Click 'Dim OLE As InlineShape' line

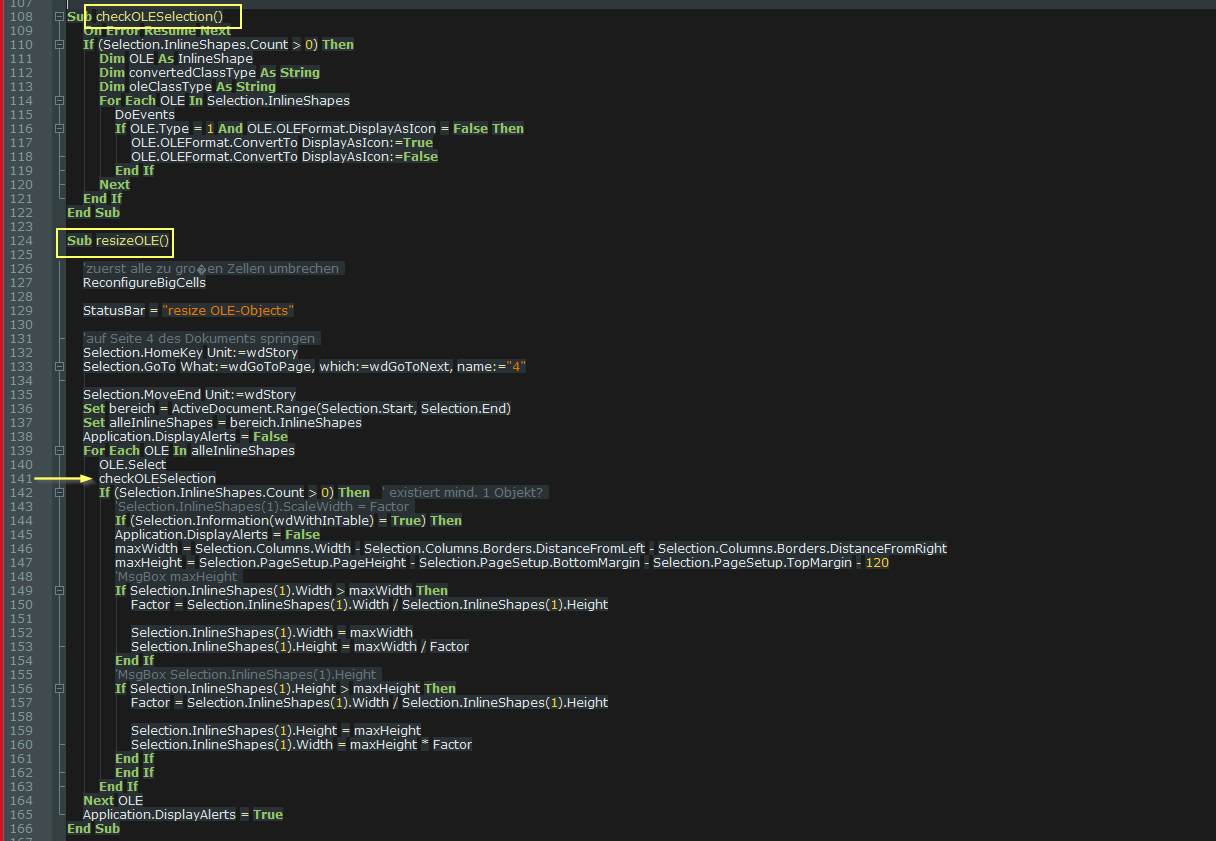click(176, 59)
